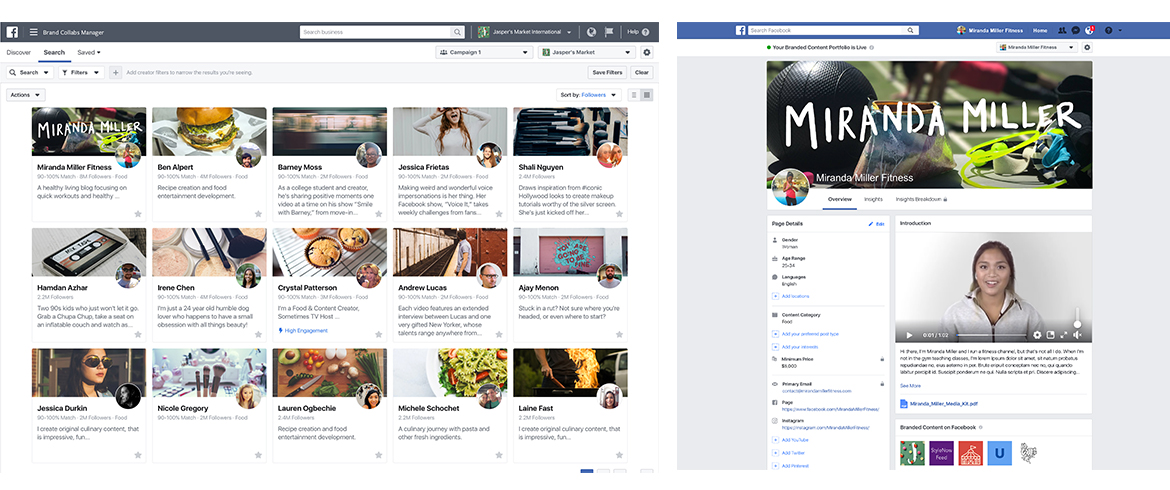1170x490 pixels.
Task: Click the See More link under Introduction
Action: click(910, 386)
